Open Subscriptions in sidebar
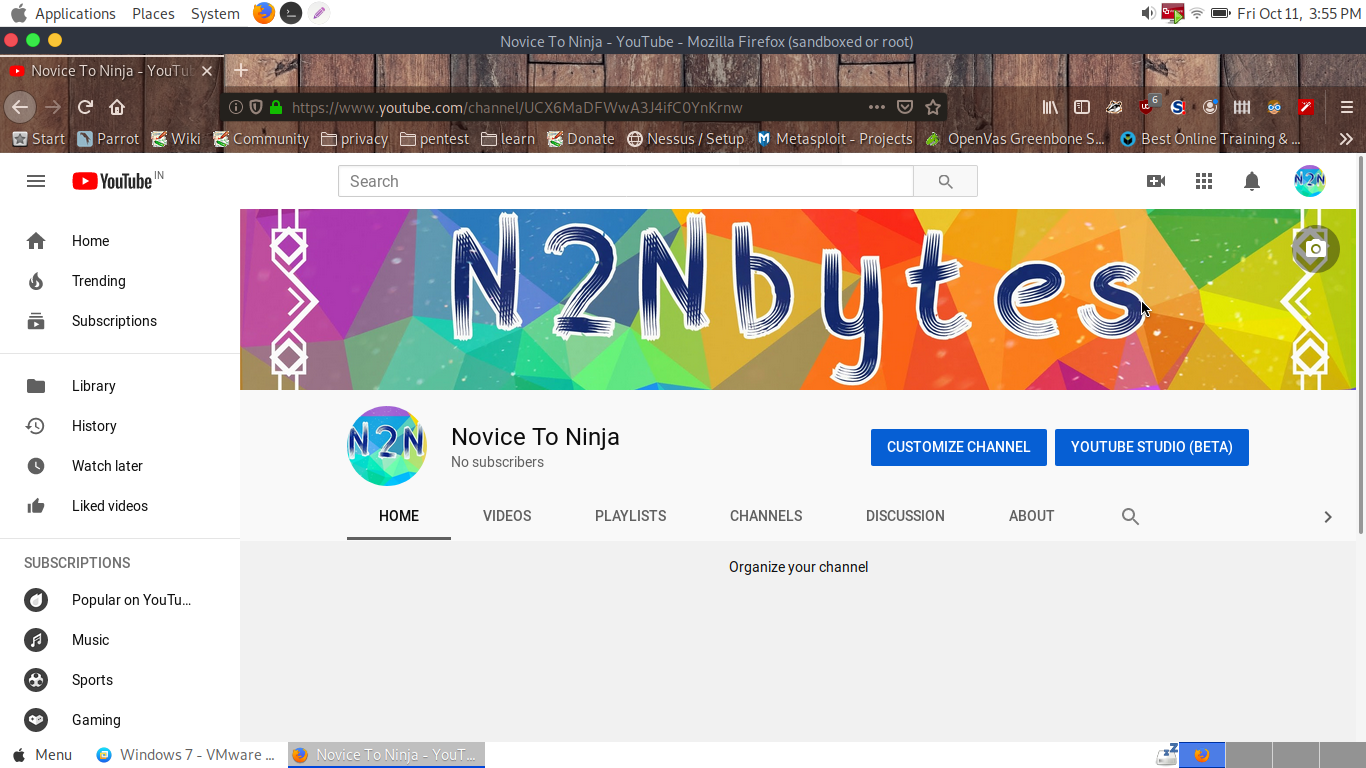The height and width of the screenshot is (768, 1366). coord(120,321)
